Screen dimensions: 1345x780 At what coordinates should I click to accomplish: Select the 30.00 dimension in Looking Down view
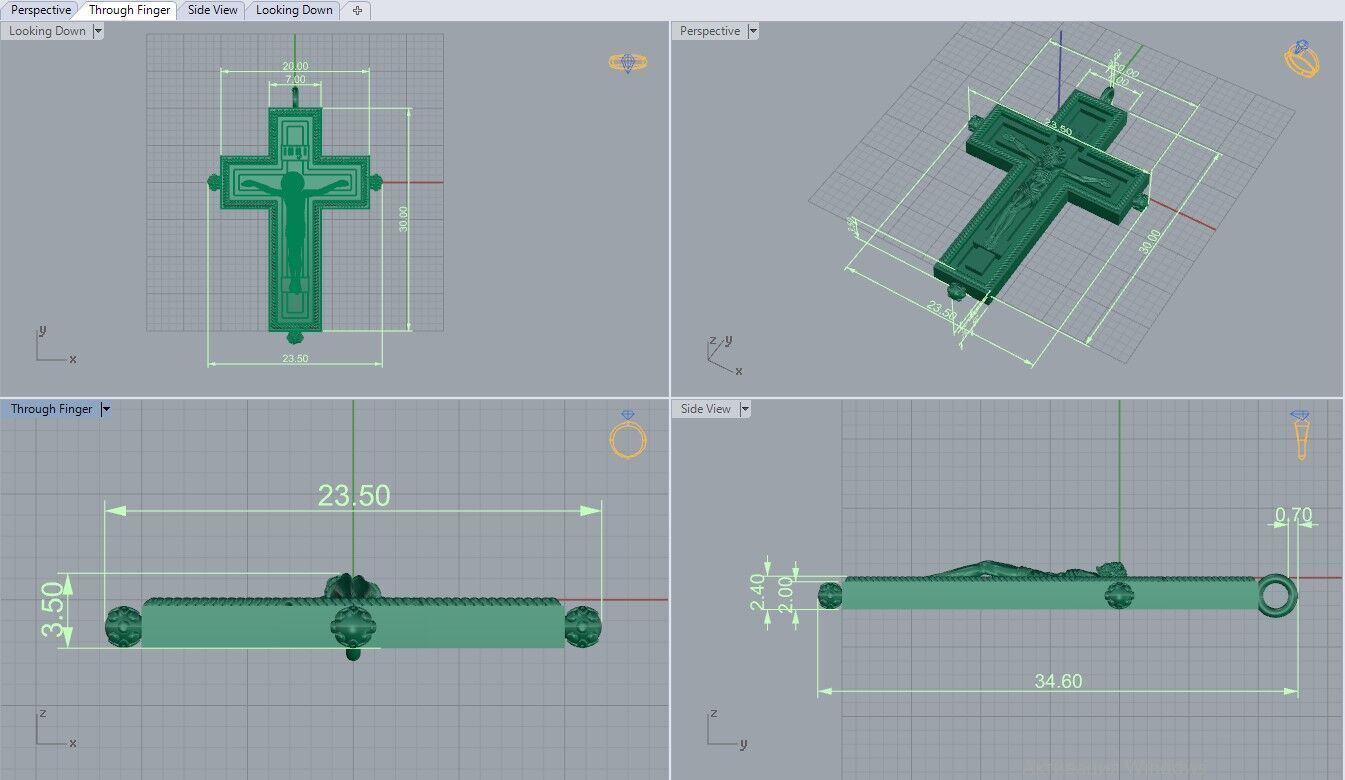coord(403,220)
